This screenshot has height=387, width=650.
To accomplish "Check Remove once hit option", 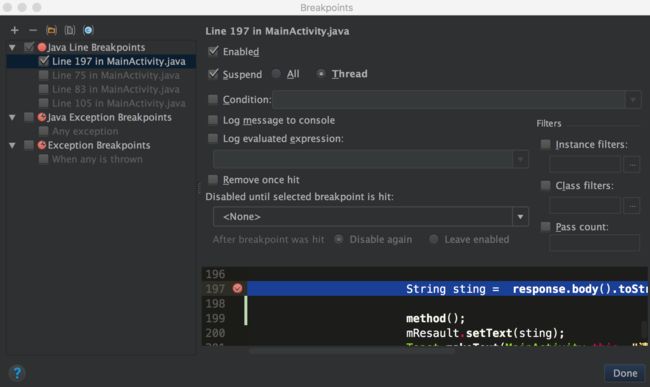I will click(213, 179).
